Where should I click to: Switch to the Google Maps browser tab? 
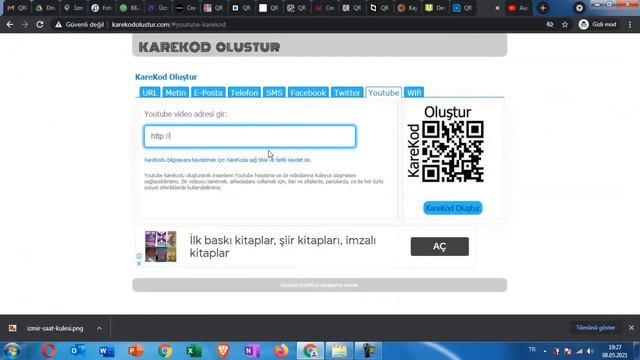[73, 8]
